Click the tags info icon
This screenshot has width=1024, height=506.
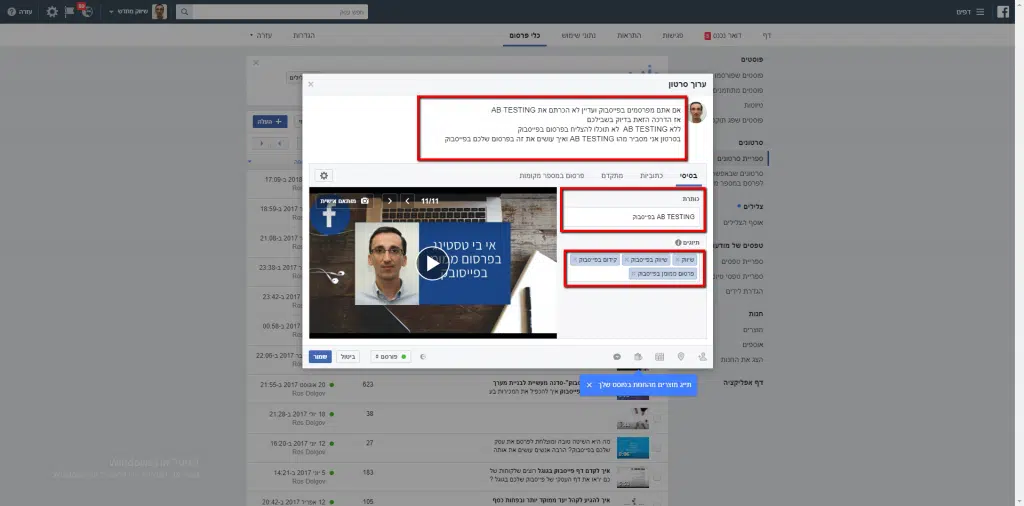click(679, 242)
